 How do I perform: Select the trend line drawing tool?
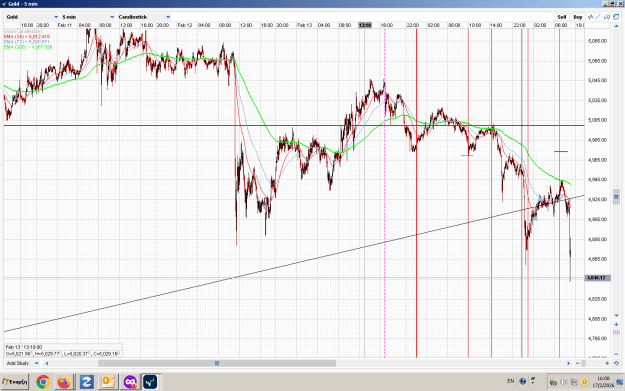tap(598, 17)
